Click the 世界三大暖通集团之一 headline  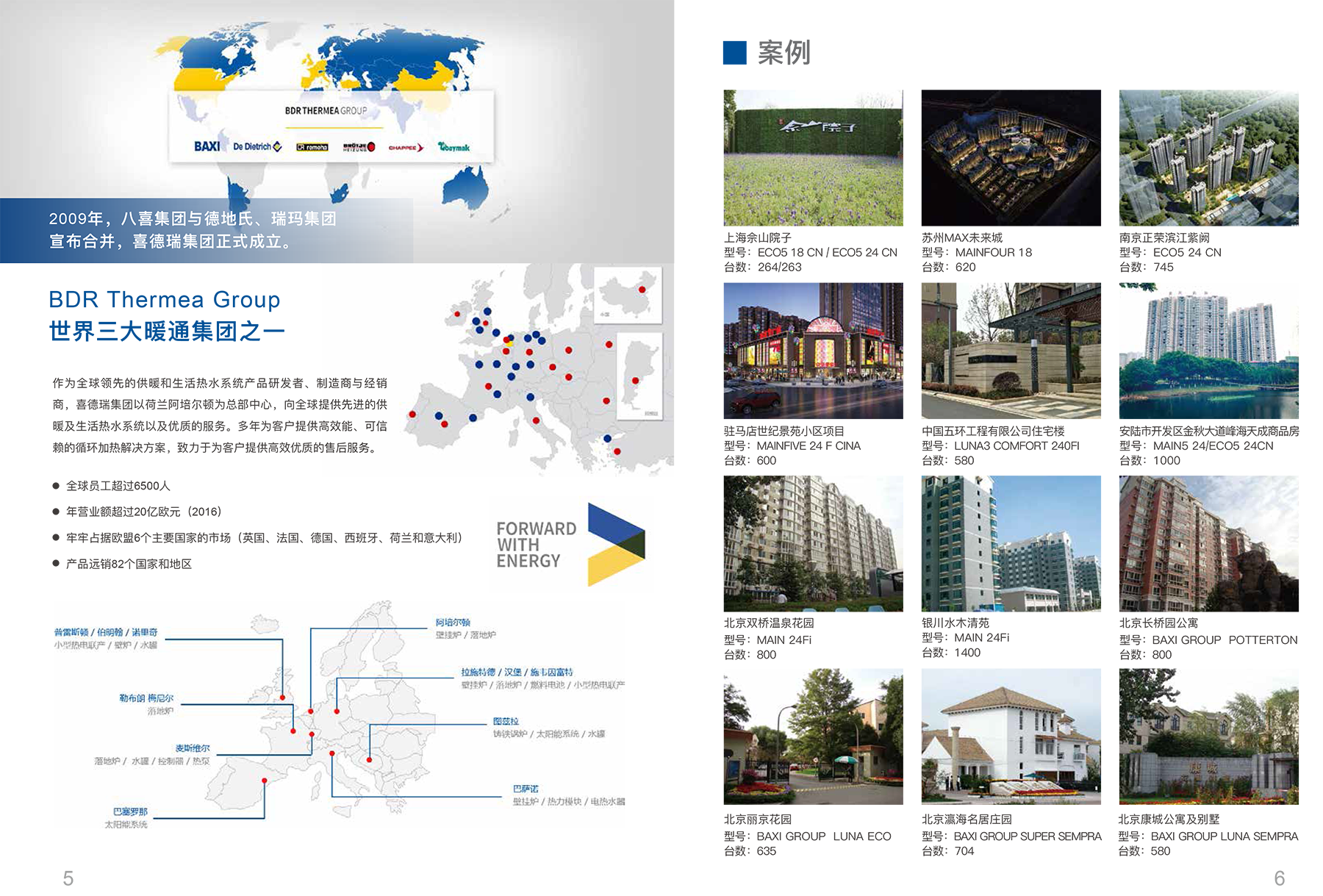point(167,331)
